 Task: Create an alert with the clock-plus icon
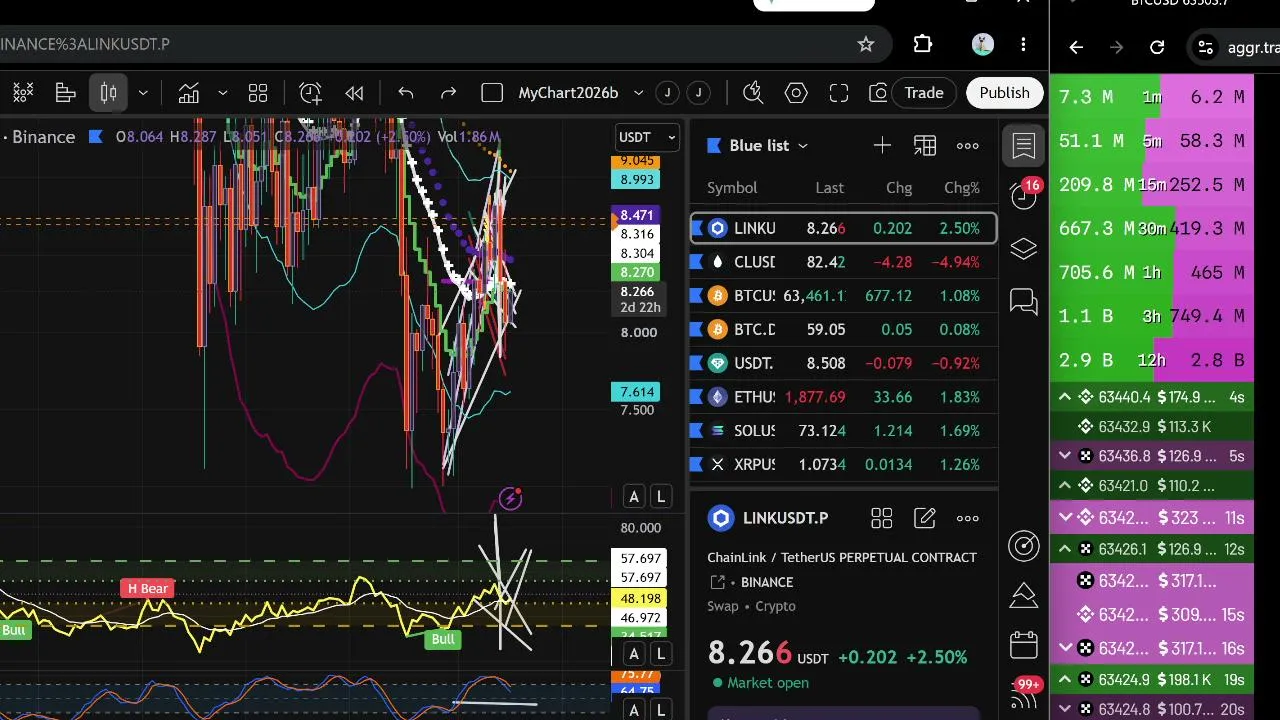coord(310,93)
